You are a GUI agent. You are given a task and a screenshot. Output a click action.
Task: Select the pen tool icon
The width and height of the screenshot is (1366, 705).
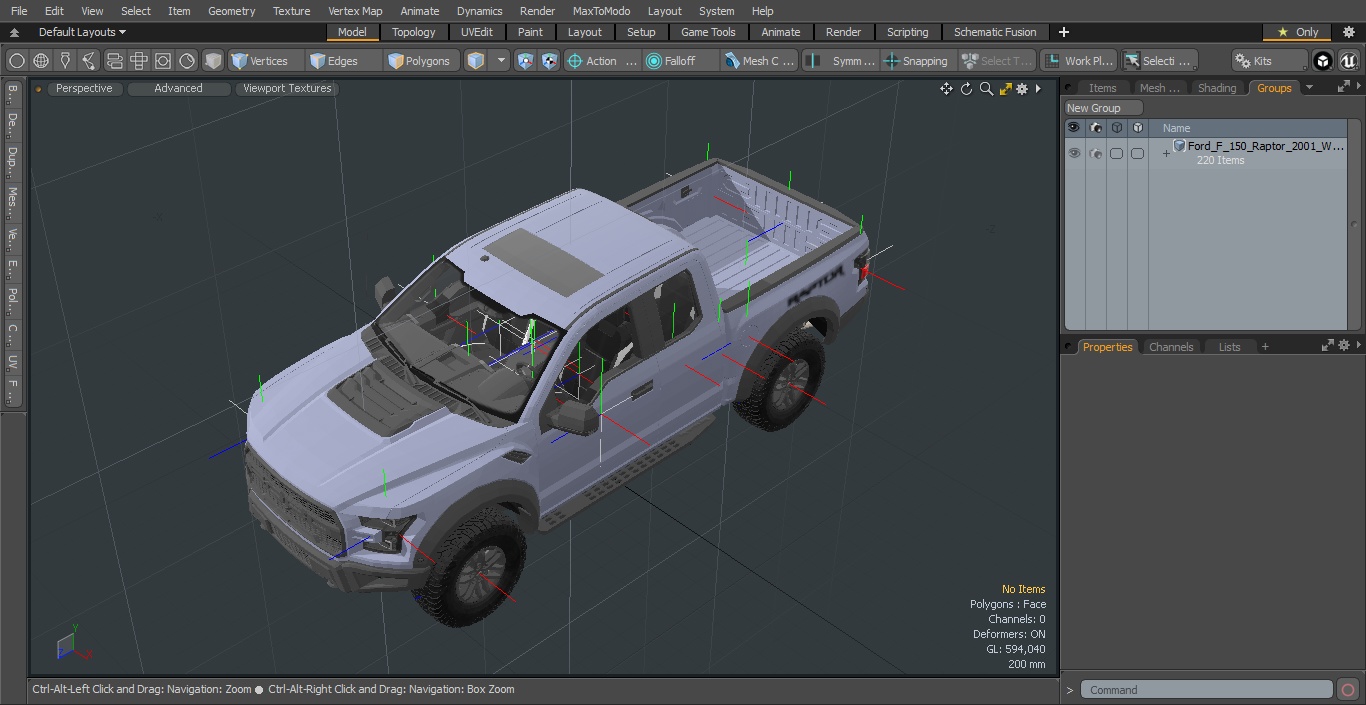click(x=65, y=61)
